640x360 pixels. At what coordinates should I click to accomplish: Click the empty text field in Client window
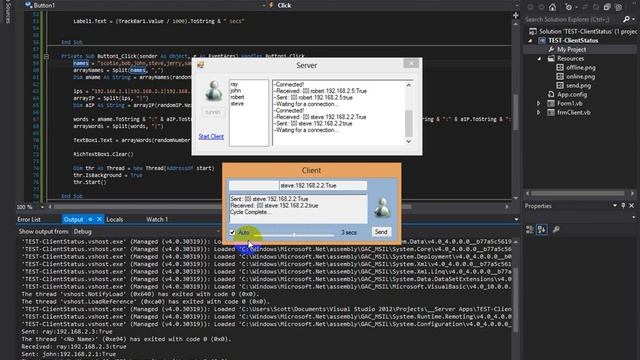(253, 185)
